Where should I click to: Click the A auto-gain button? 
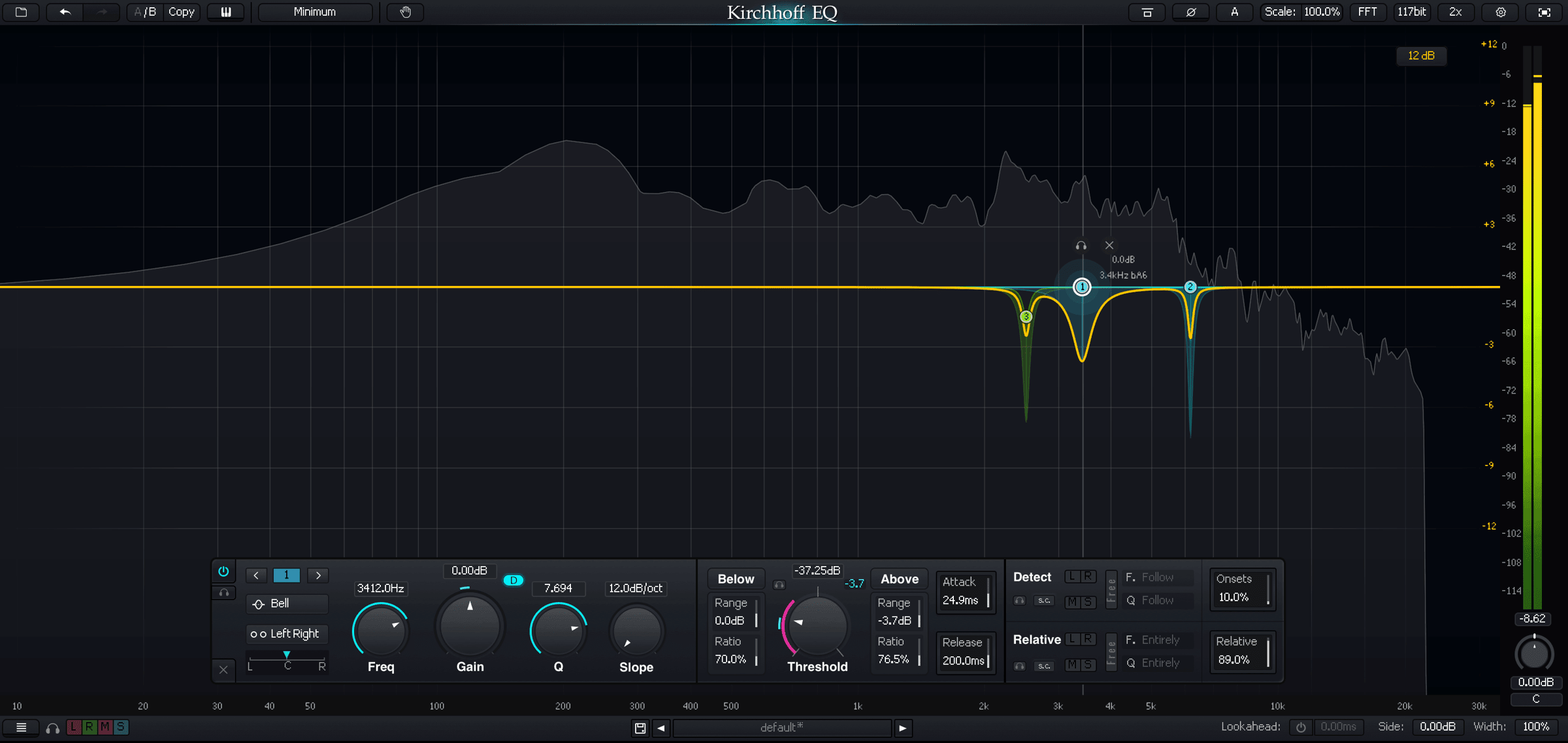(1234, 12)
